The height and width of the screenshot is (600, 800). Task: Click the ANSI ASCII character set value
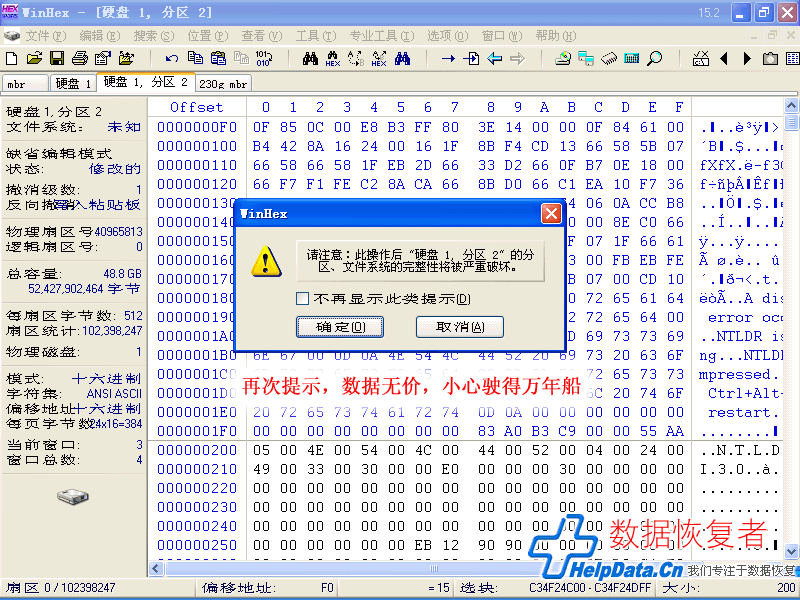114,394
